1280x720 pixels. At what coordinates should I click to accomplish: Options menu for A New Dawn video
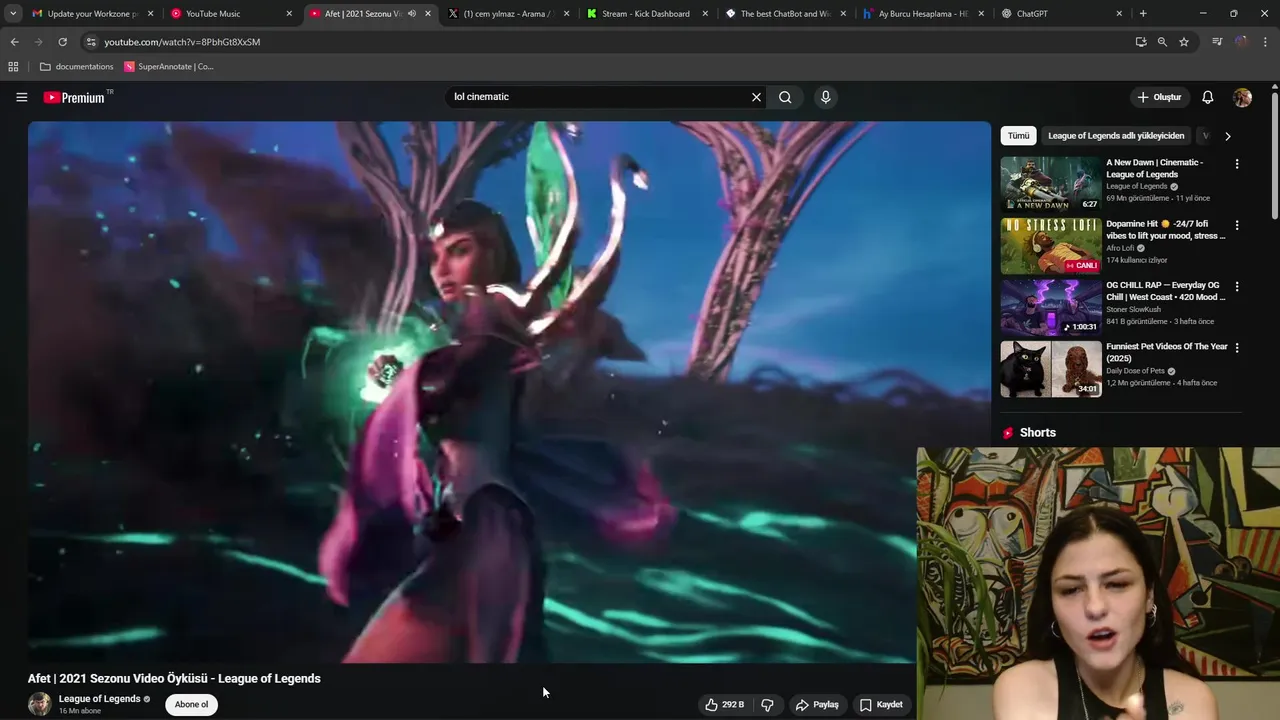(1236, 164)
